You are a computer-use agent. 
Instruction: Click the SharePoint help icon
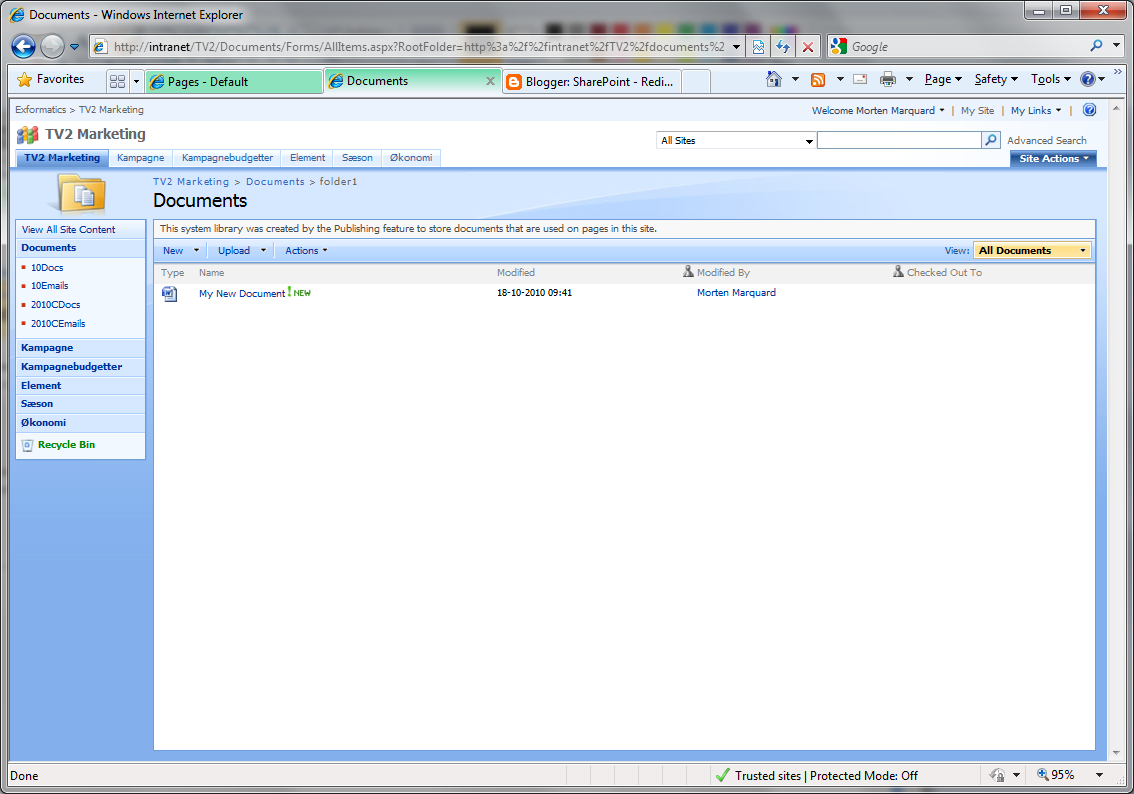point(1089,110)
